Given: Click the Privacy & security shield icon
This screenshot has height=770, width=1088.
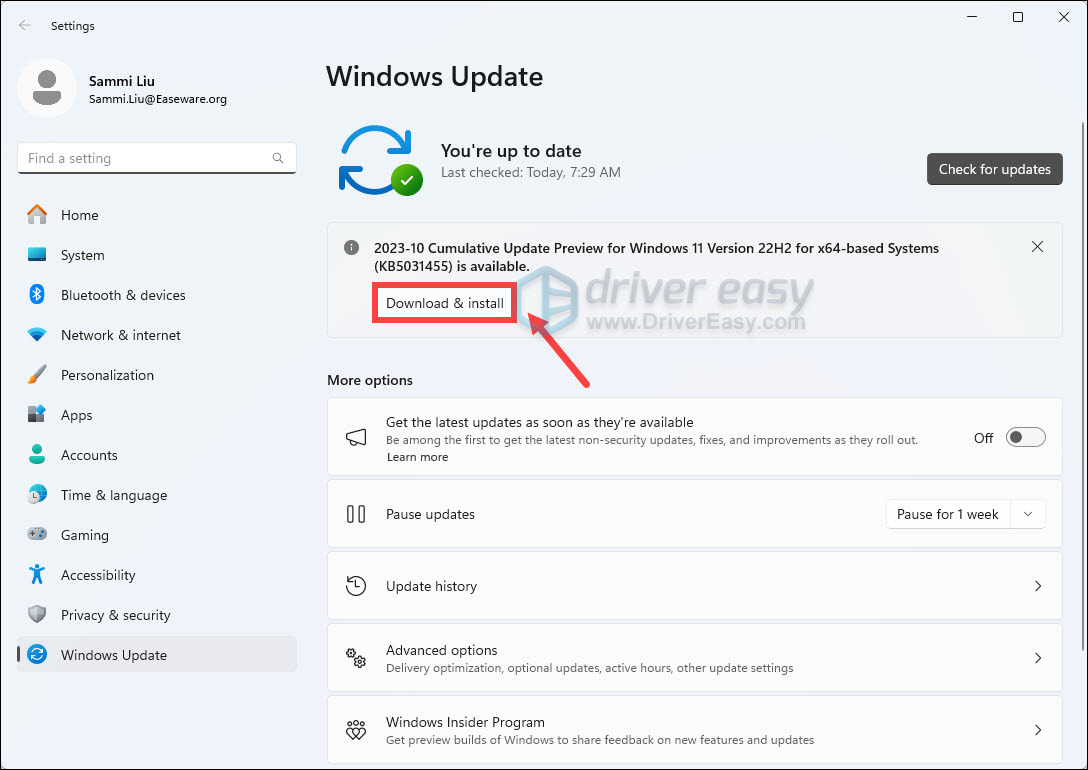Looking at the screenshot, I should pos(37,615).
